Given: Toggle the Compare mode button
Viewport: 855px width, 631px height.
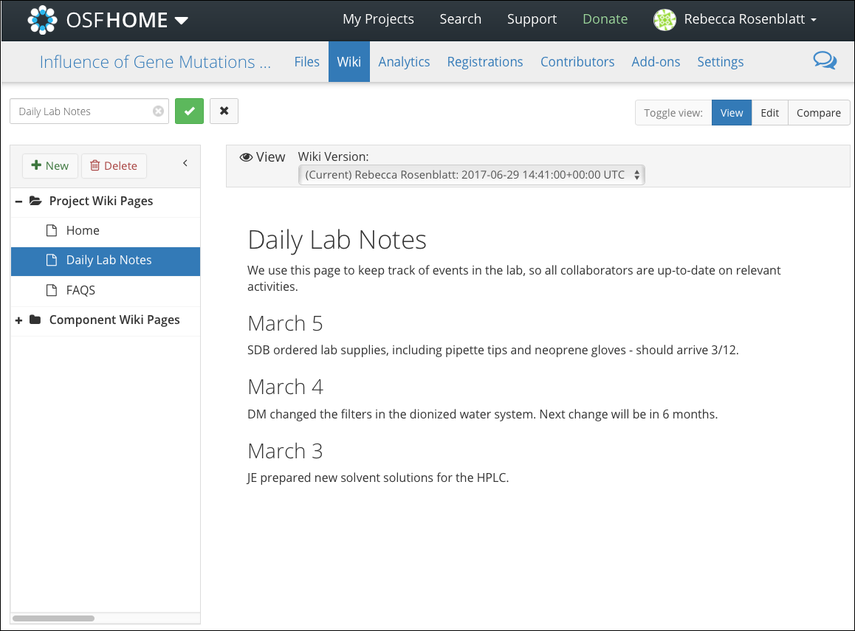Looking at the screenshot, I should click(818, 113).
